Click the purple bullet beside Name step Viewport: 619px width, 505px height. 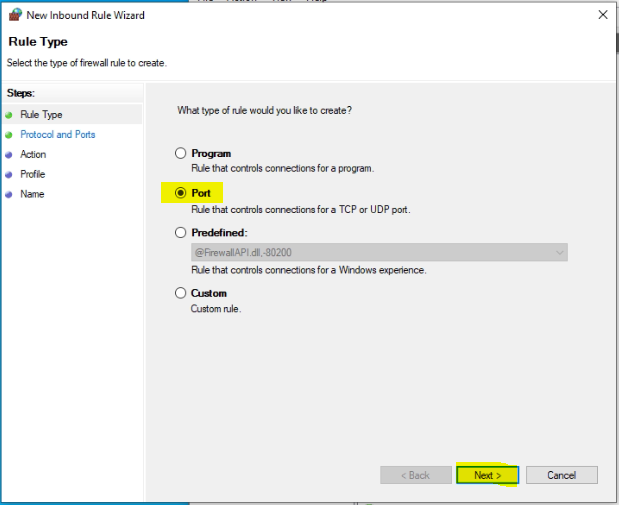(x=9, y=194)
